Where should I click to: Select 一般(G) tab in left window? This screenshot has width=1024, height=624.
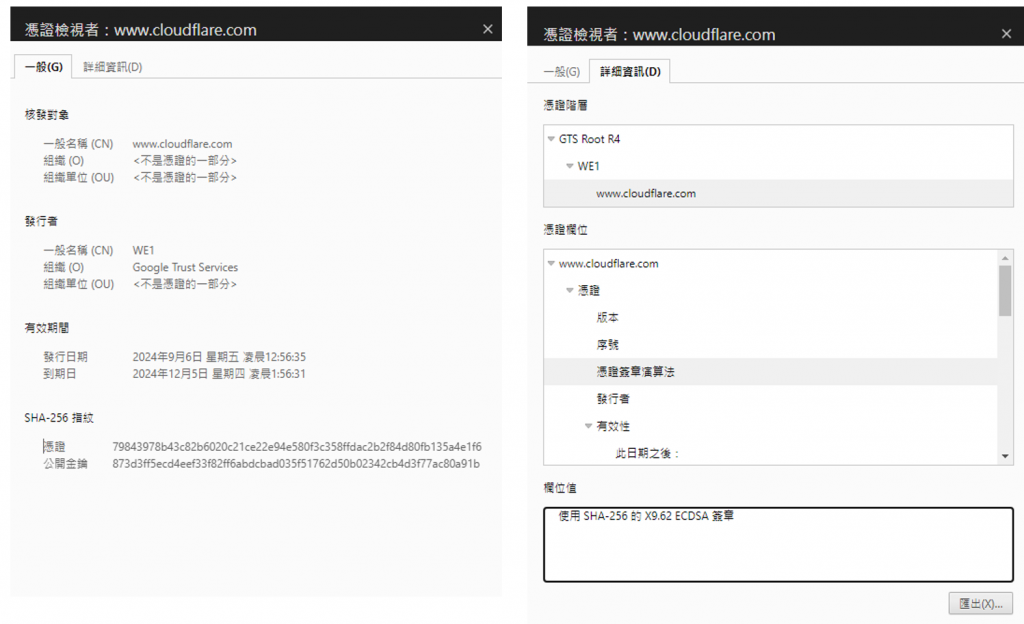pyautogui.click(x=43, y=67)
